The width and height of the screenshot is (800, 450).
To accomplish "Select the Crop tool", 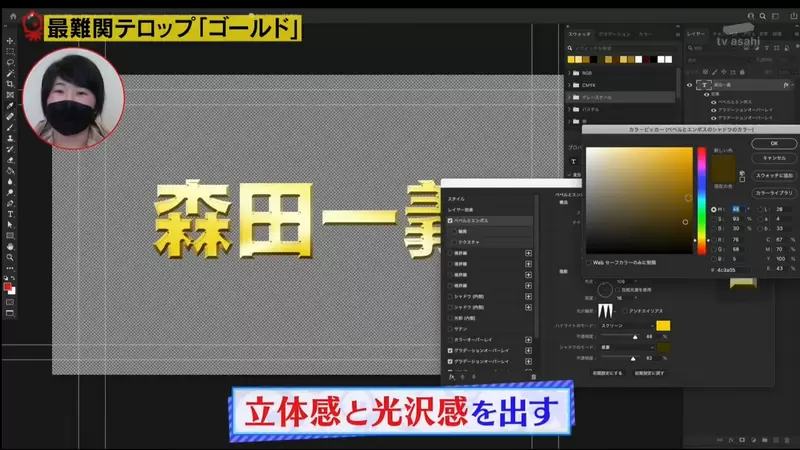I will coord(10,83).
